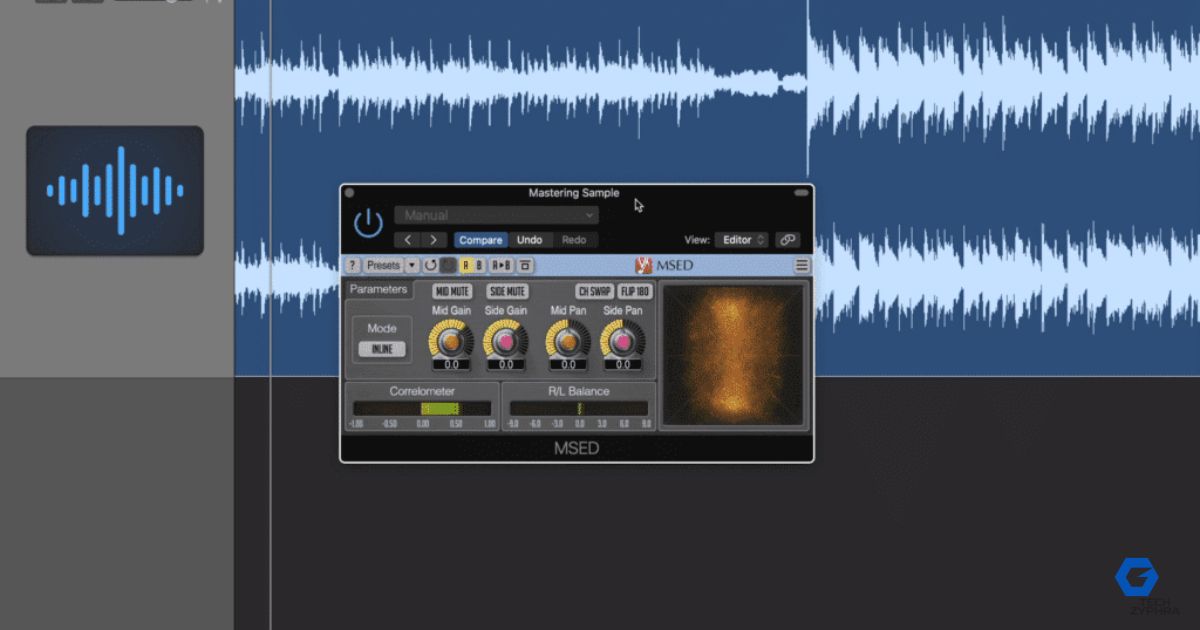Click the MSED logo icon

644,266
